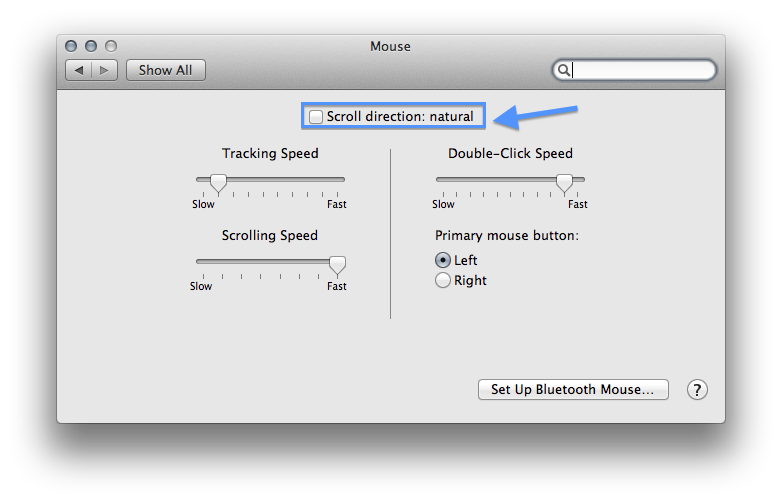Viewport: 782px width, 502px height.
Task: Click the forward navigation arrow
Action: coord(105,70)
